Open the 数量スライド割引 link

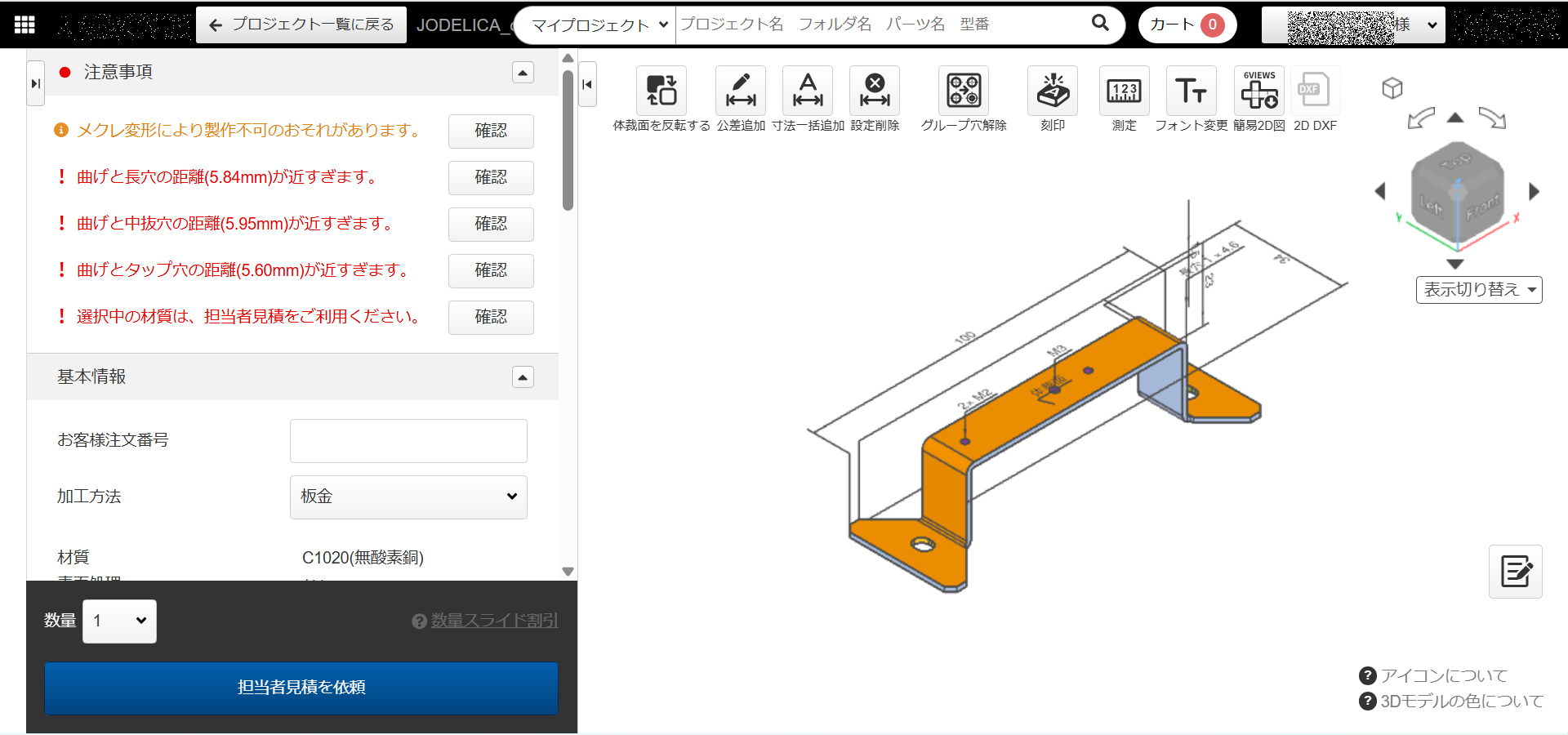coord(493,621)
